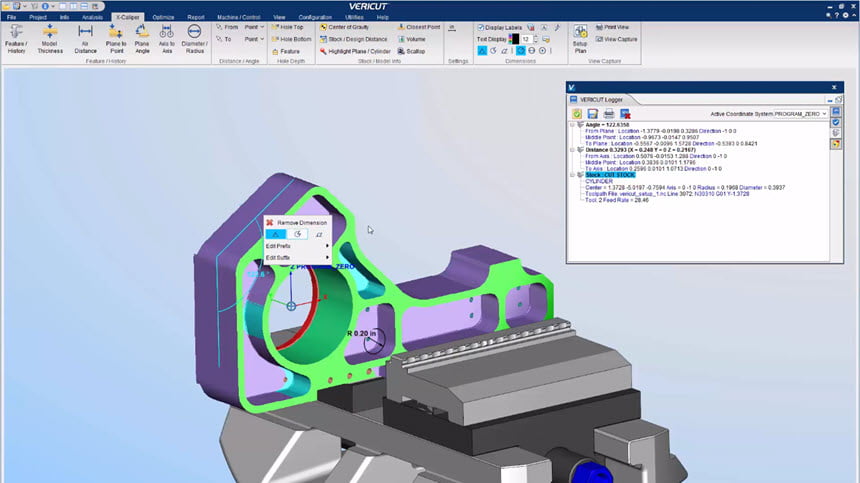860x483 pixels.
Task: Select the Diameter / Radius tool
Action: point(194,39)
